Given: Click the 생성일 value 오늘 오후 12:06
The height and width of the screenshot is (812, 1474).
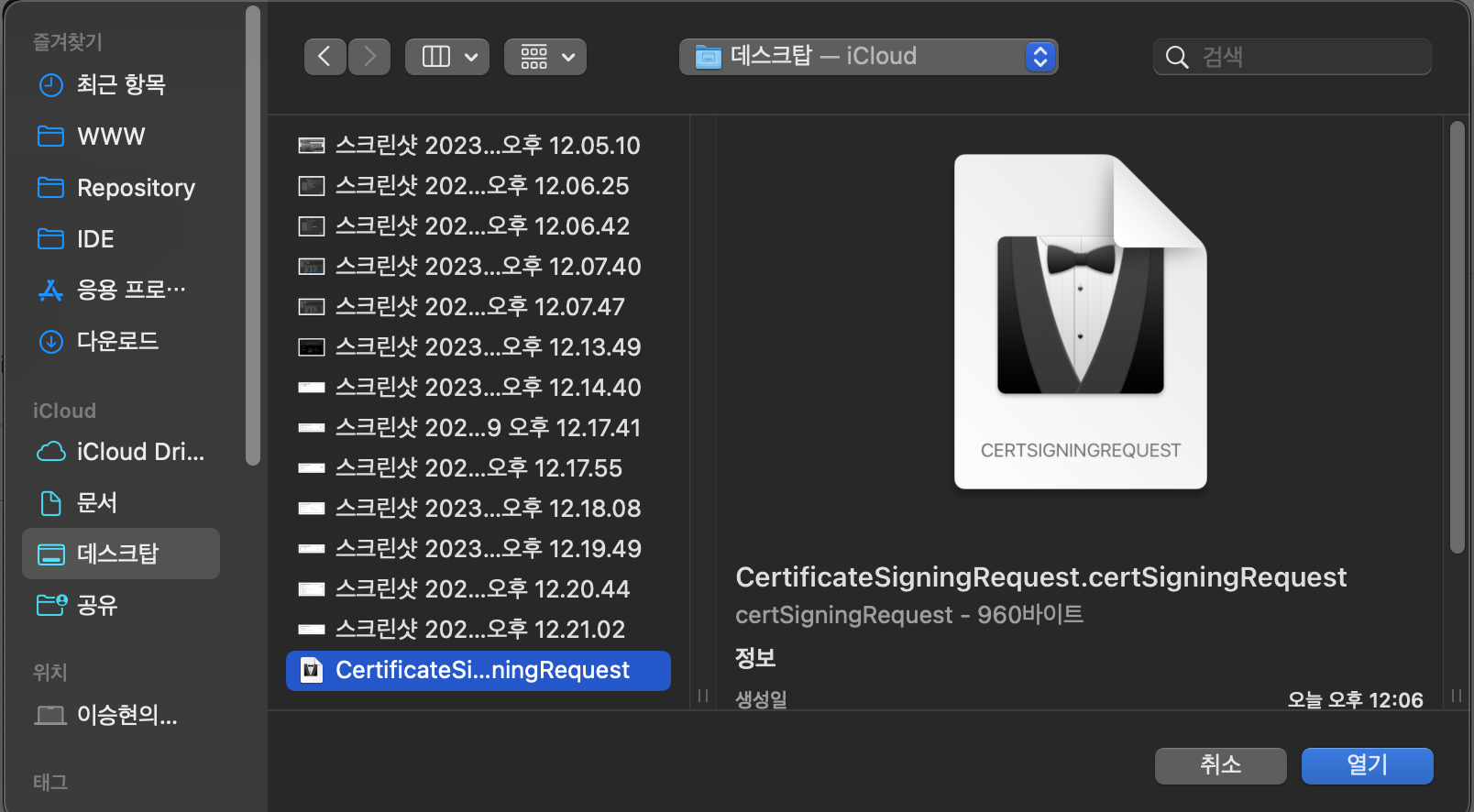Looking at the screenshot, I should (1355, 700).
